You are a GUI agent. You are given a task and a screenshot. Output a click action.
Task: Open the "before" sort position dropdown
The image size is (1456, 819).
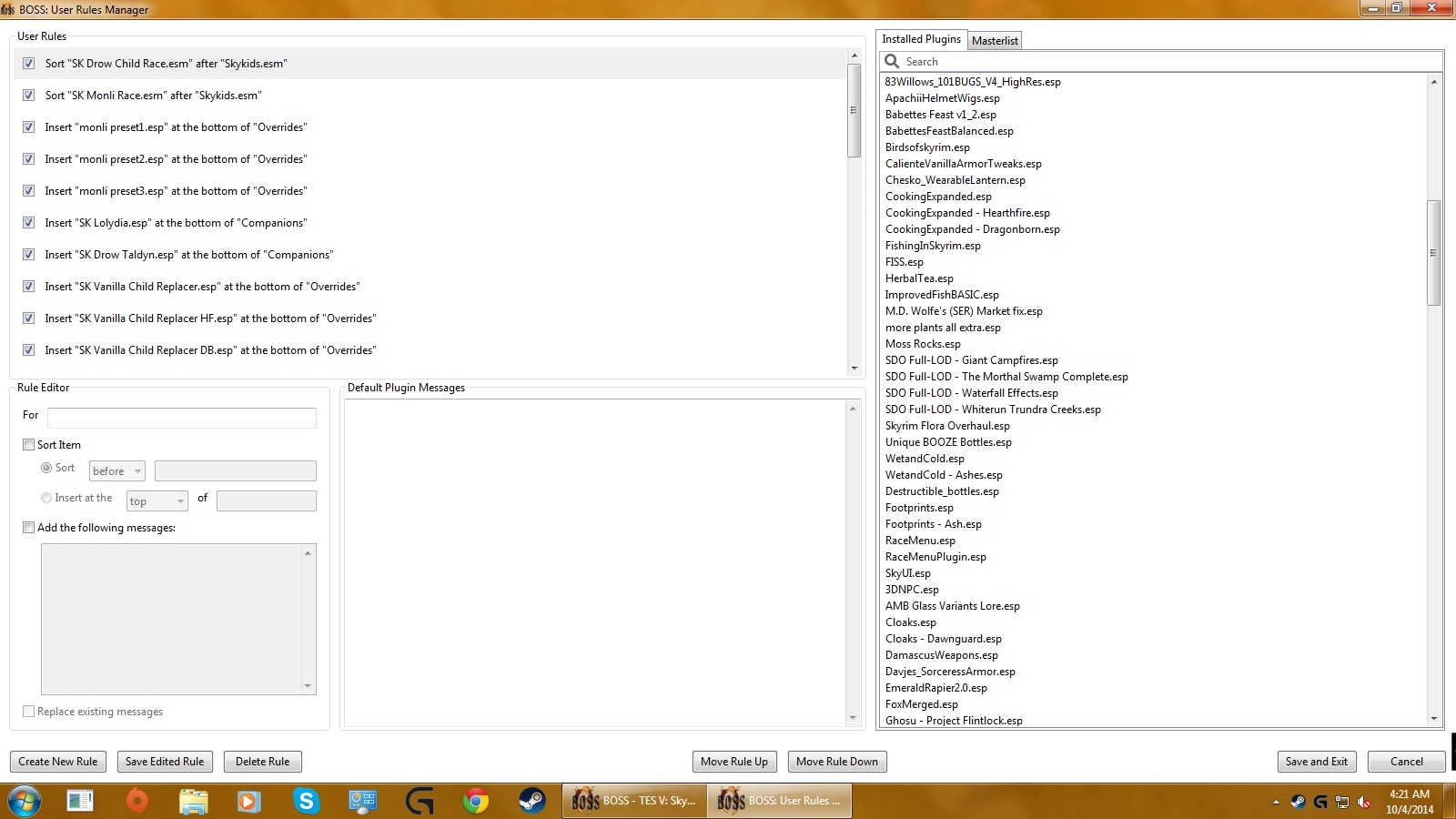pos(117,470)
